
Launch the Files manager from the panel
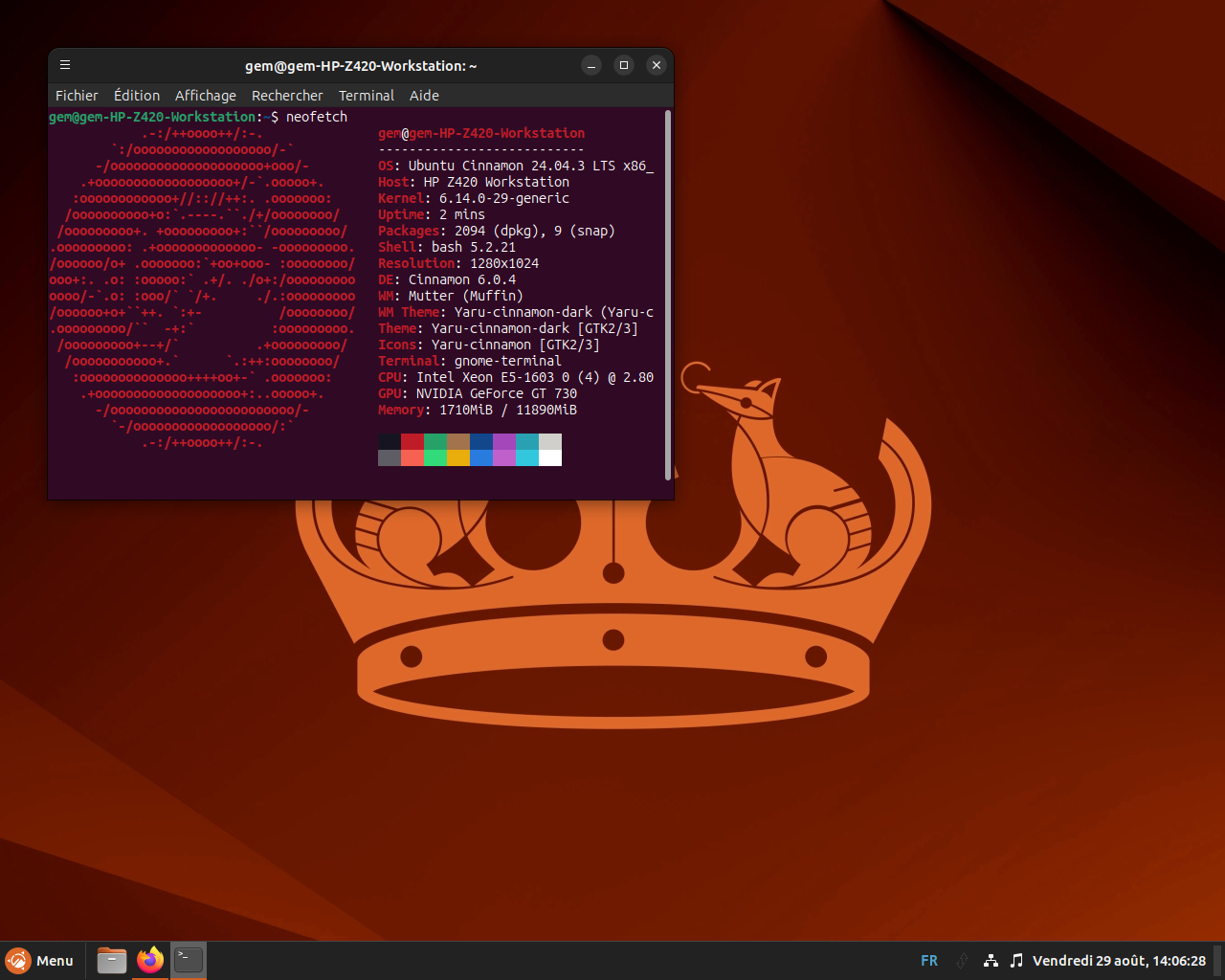[112, 960]
